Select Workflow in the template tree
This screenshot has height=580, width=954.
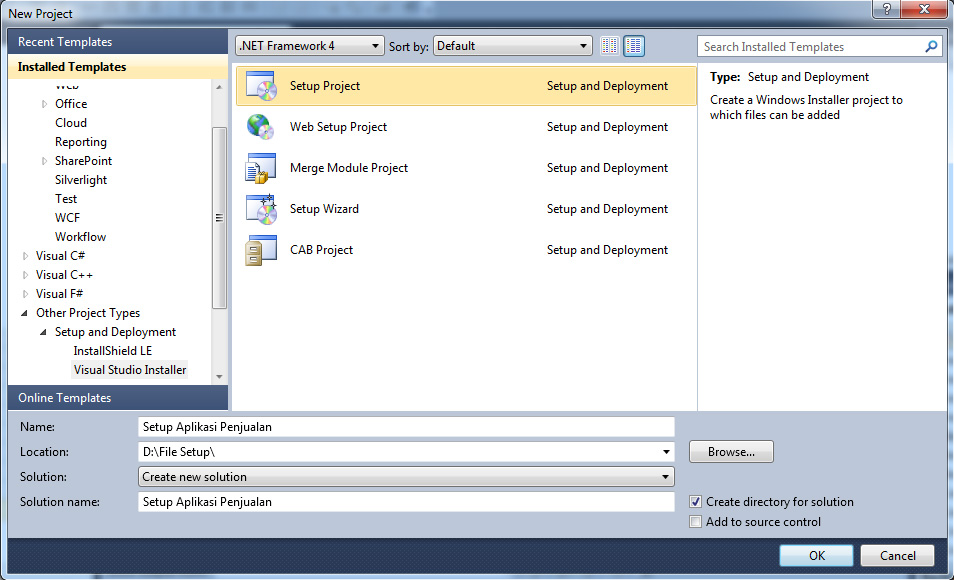[80, 237]
